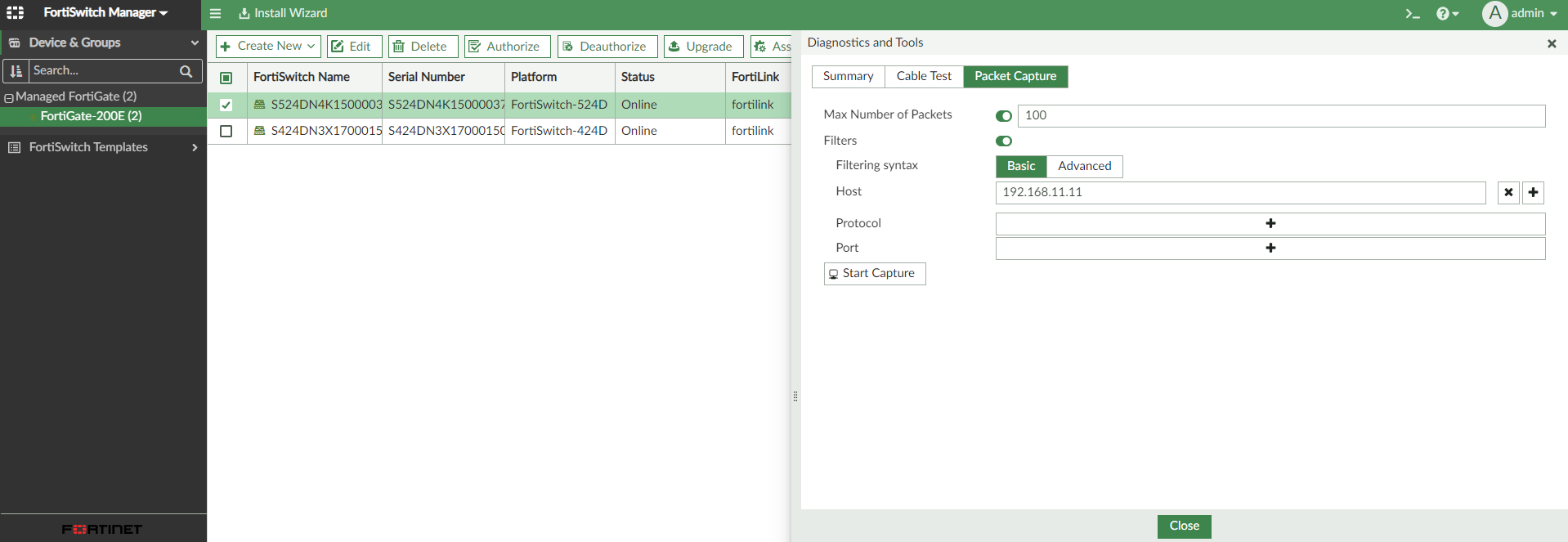1568x542 pixels.
Task: Edit the Host field 192.168.11.11
Action: click(x=1240, y=192)
